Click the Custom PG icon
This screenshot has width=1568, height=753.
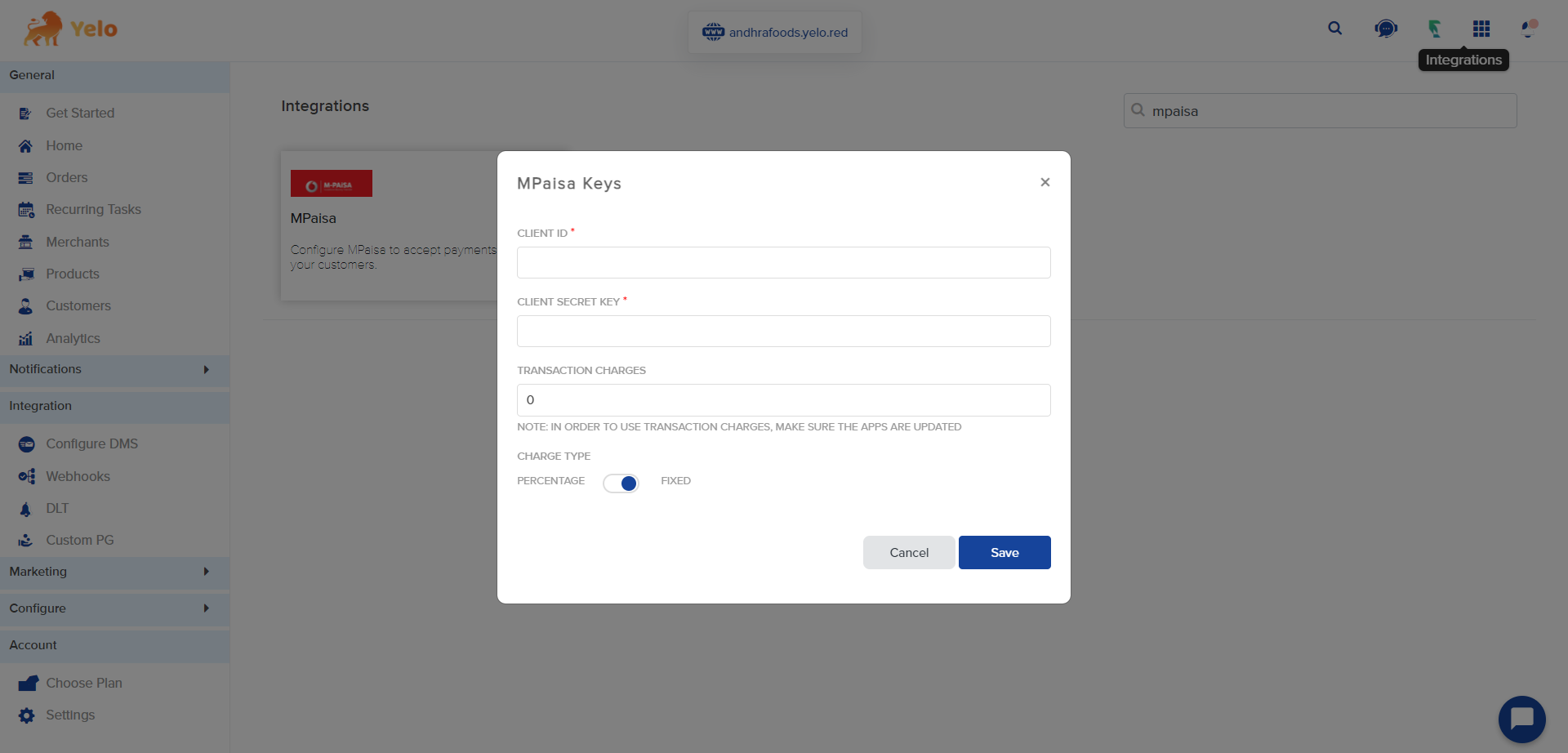point(25,541)
